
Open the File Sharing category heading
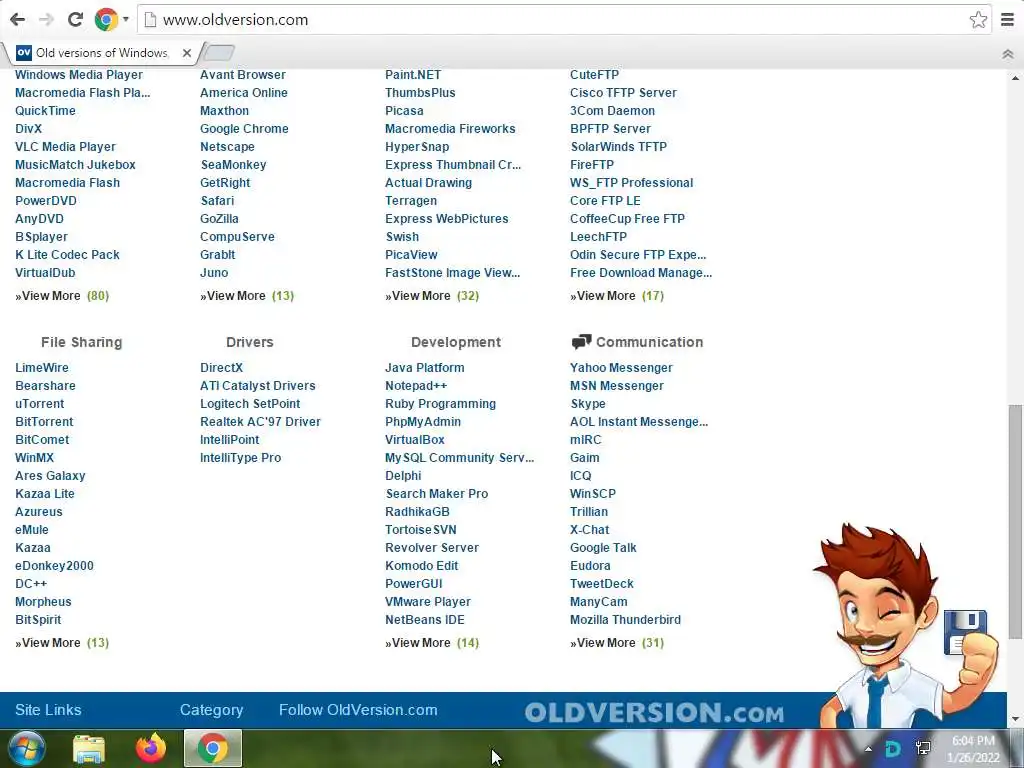pos(82,342)
